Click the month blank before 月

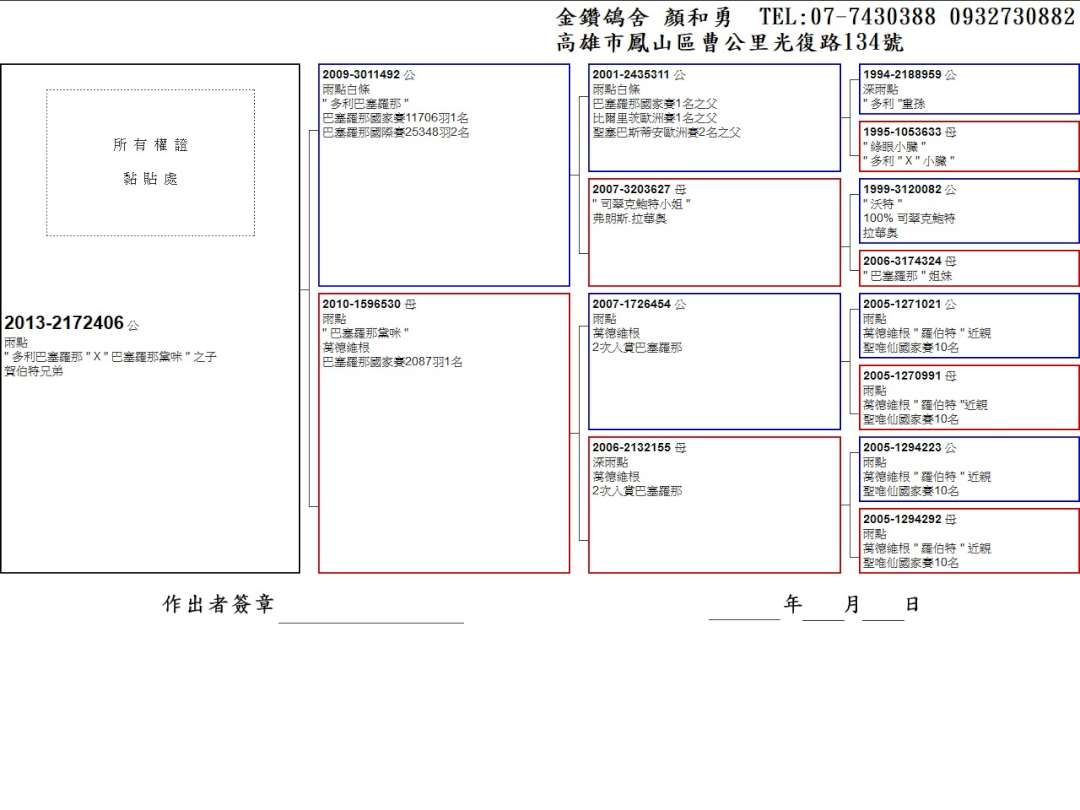pos(823,610)
